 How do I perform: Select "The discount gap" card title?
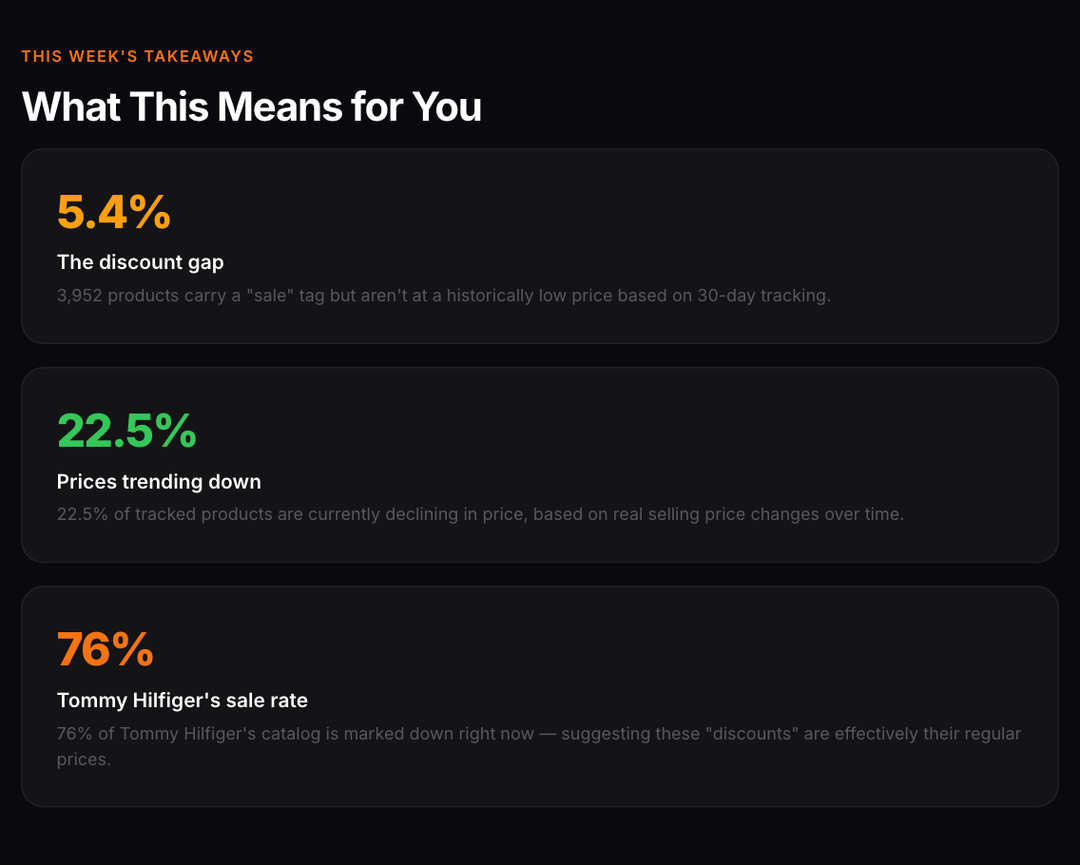[140, 262]
